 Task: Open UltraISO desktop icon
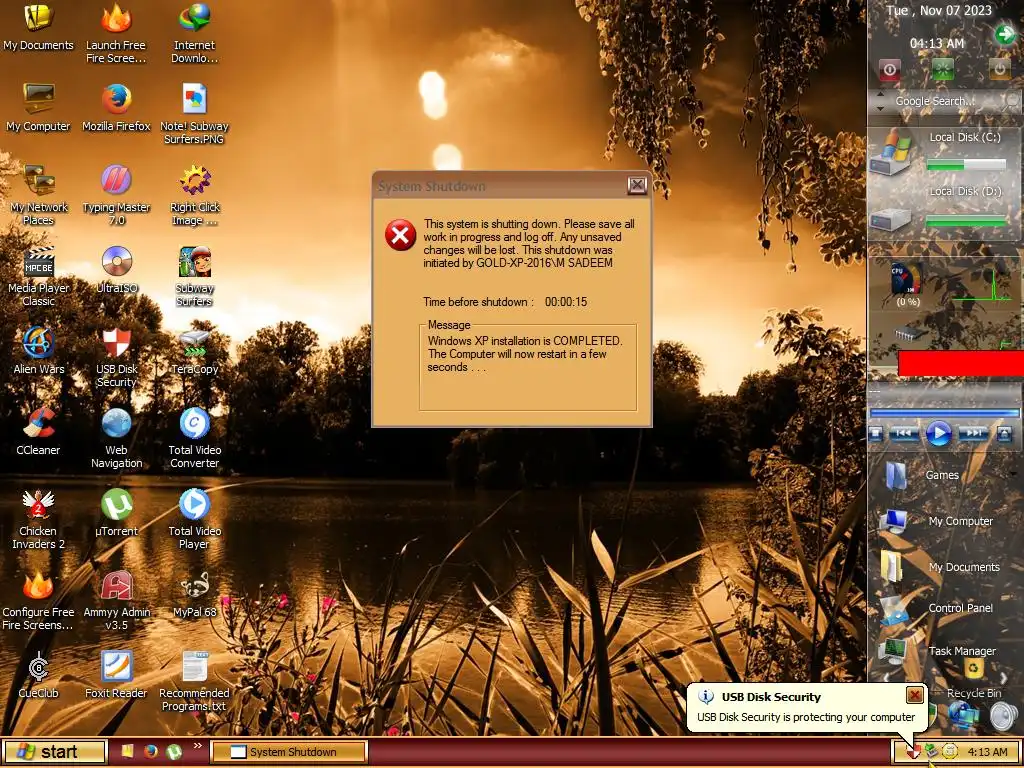[x=116, y=269]
